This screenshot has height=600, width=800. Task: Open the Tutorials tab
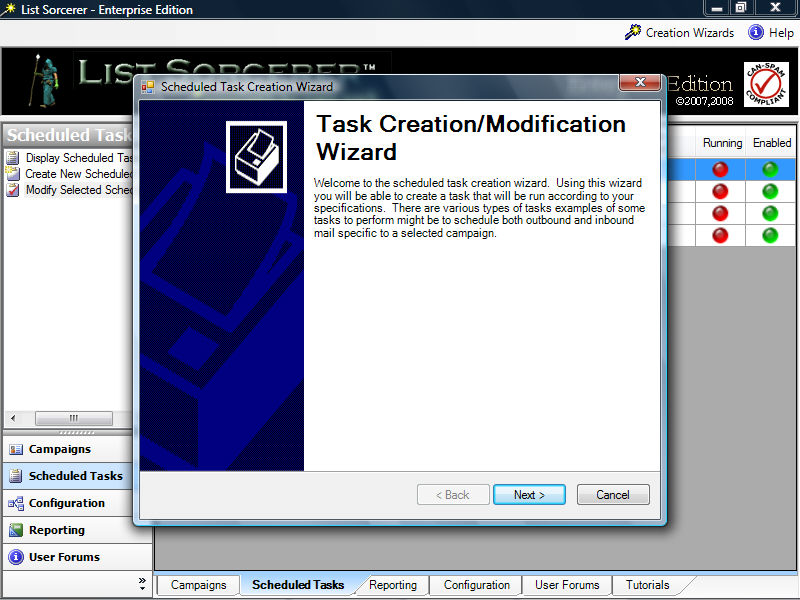point(647,585)
